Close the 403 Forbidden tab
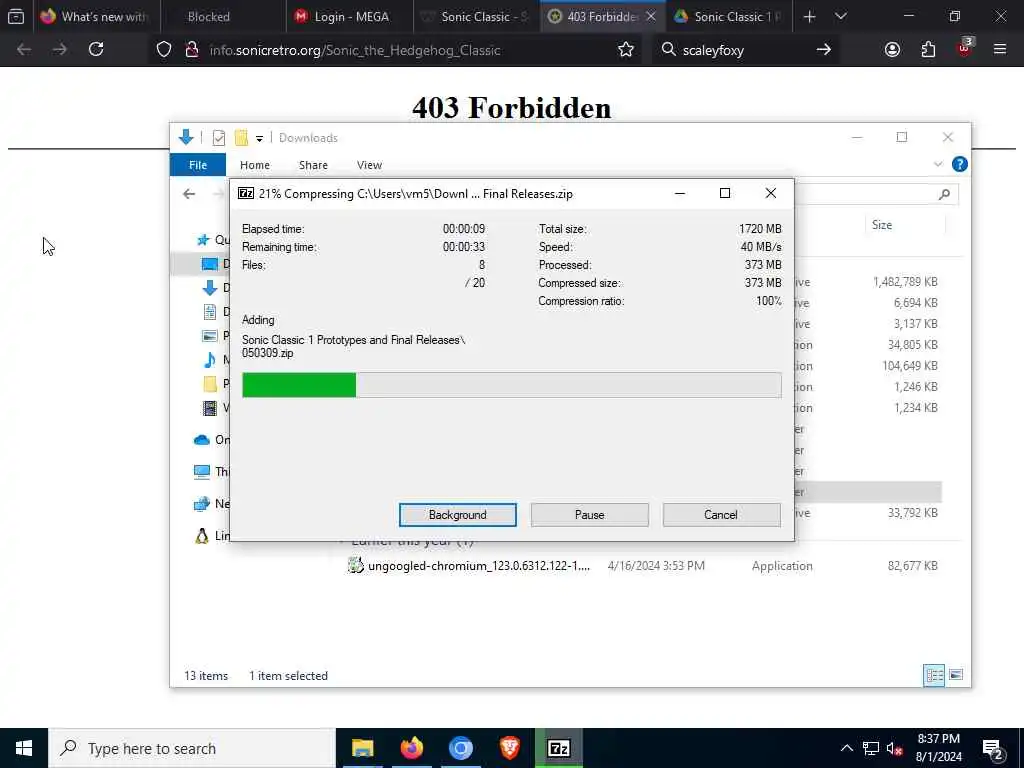The width and height of the screenshot is (1024, 768). click(650, 17)
